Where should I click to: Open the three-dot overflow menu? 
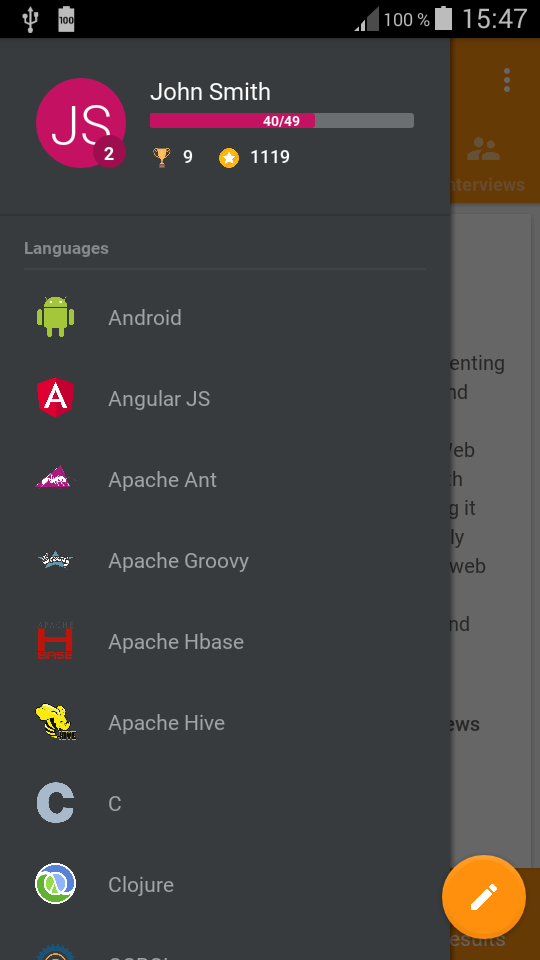pos(506,80)
